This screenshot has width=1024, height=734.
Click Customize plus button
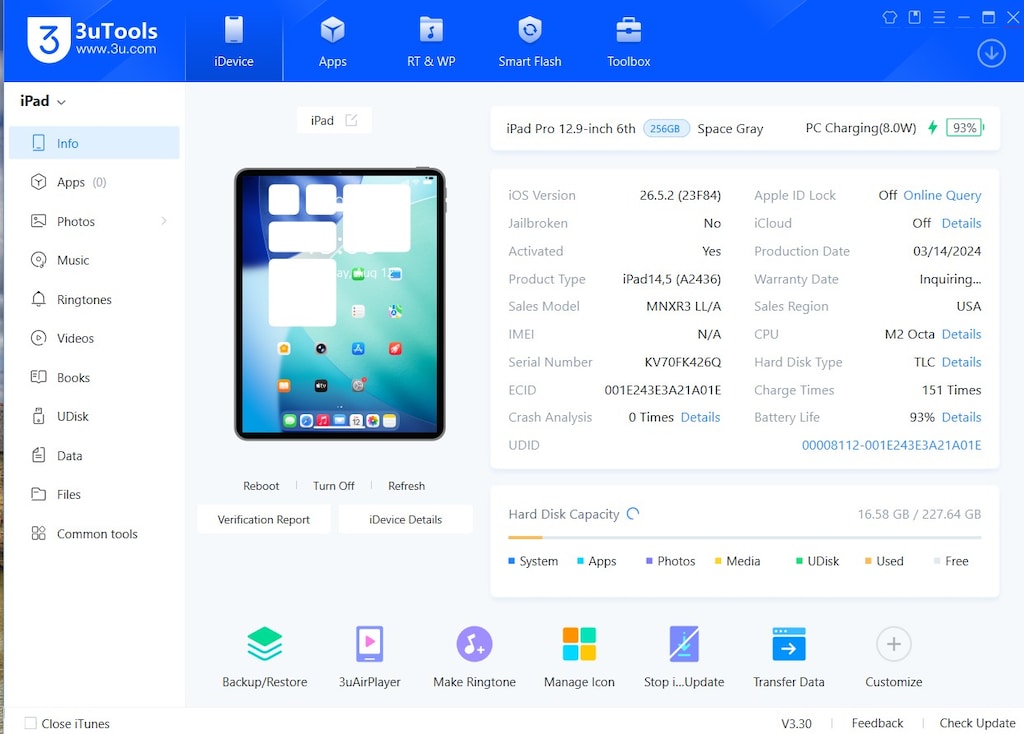pyautogui.click(x=893, y=645)
